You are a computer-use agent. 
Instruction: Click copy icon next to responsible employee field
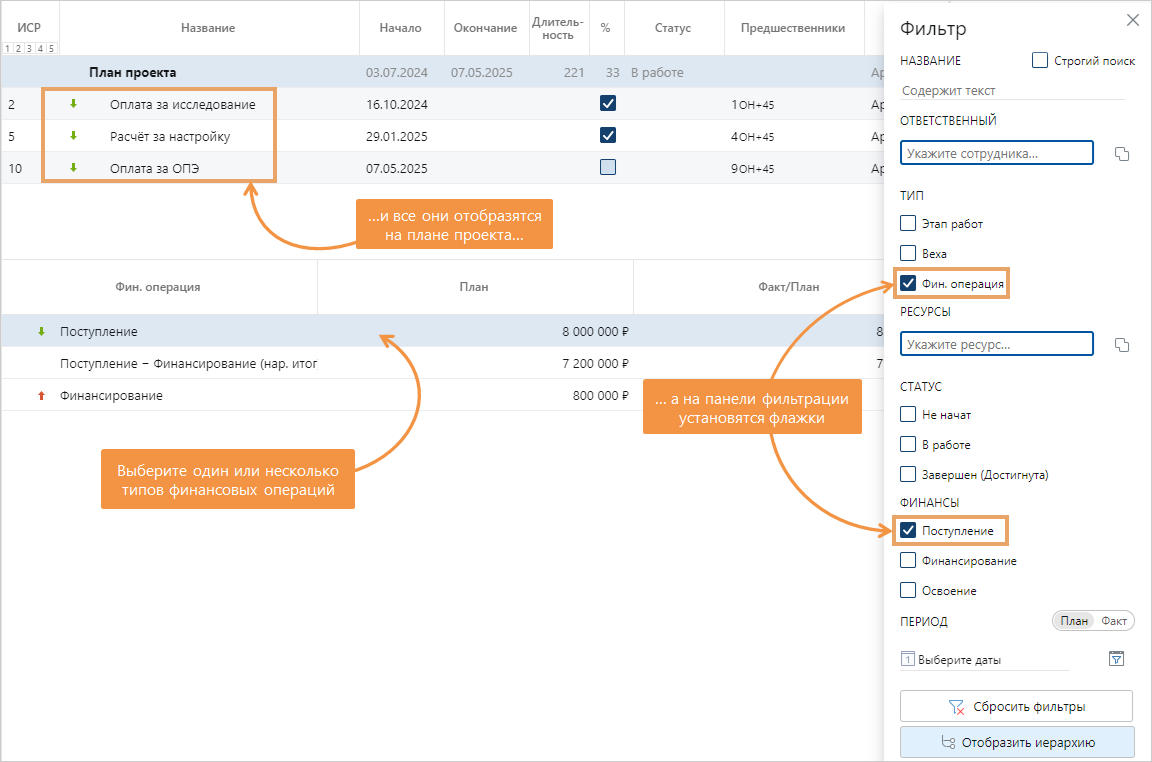[1122, 154]
